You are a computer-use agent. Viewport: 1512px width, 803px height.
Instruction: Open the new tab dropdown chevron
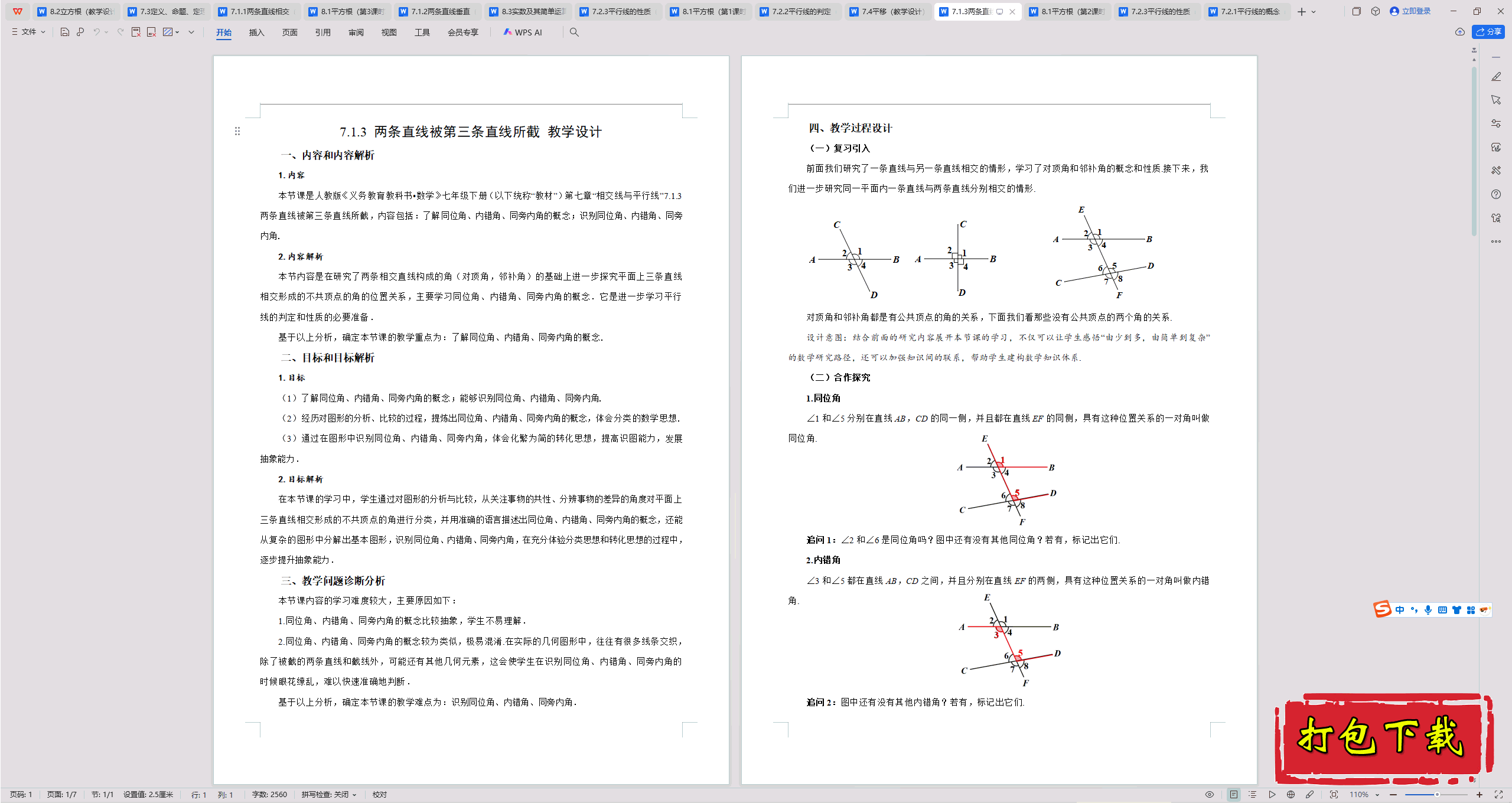point(1314,11)
